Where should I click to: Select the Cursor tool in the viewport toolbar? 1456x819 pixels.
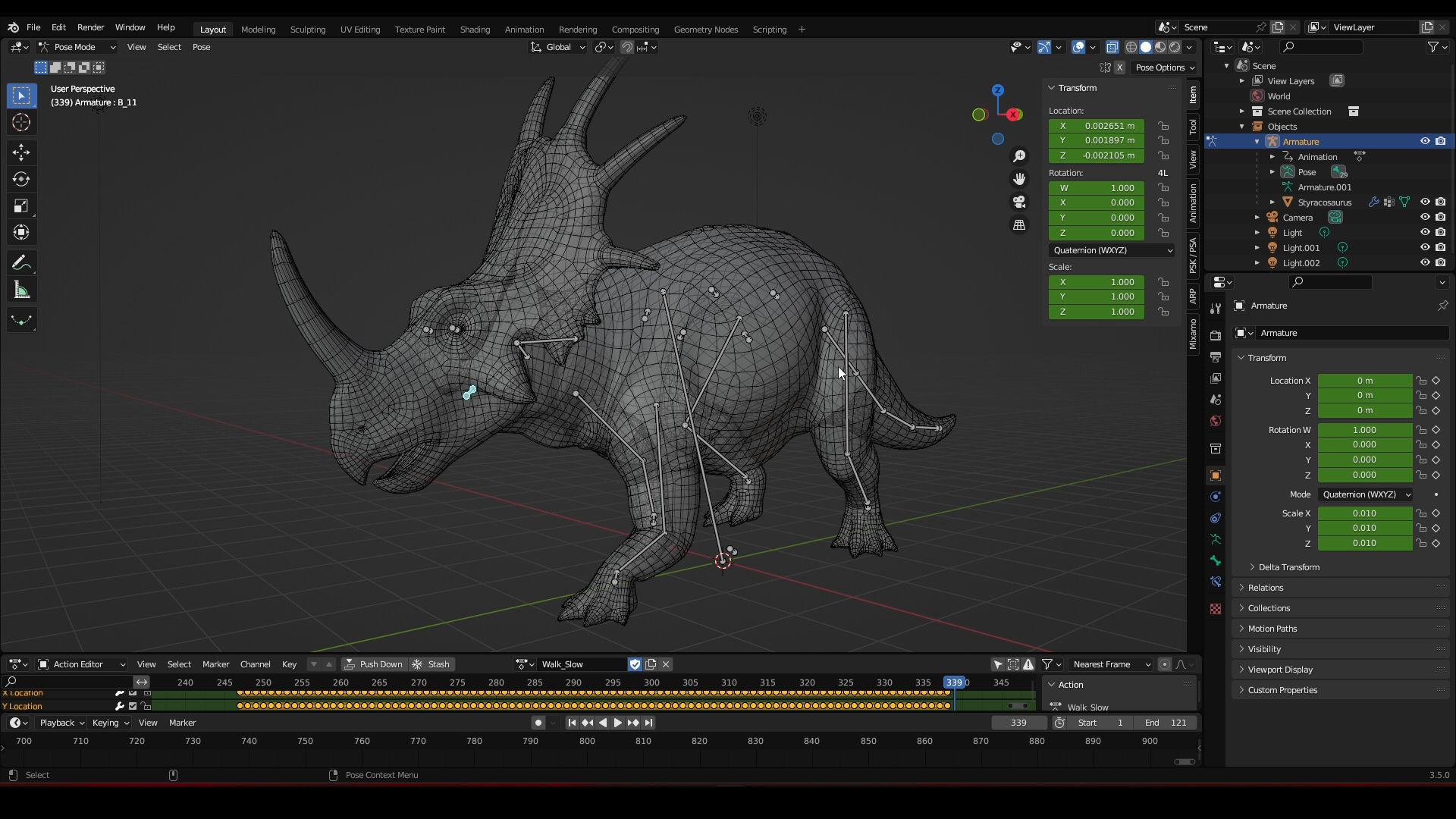[21, 122]
